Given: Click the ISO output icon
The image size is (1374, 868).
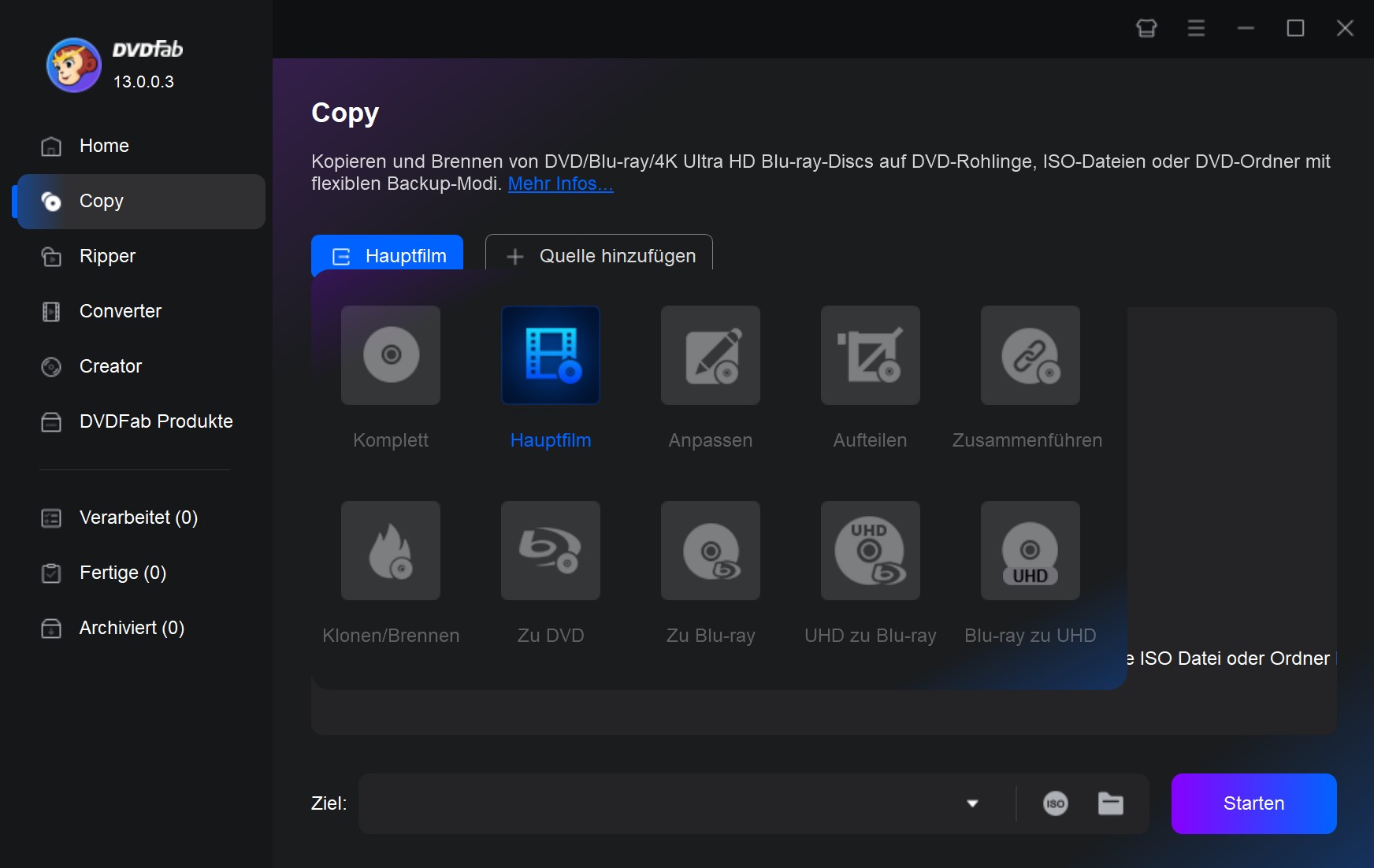Looking at the screenshot, I should point(1056,803).
